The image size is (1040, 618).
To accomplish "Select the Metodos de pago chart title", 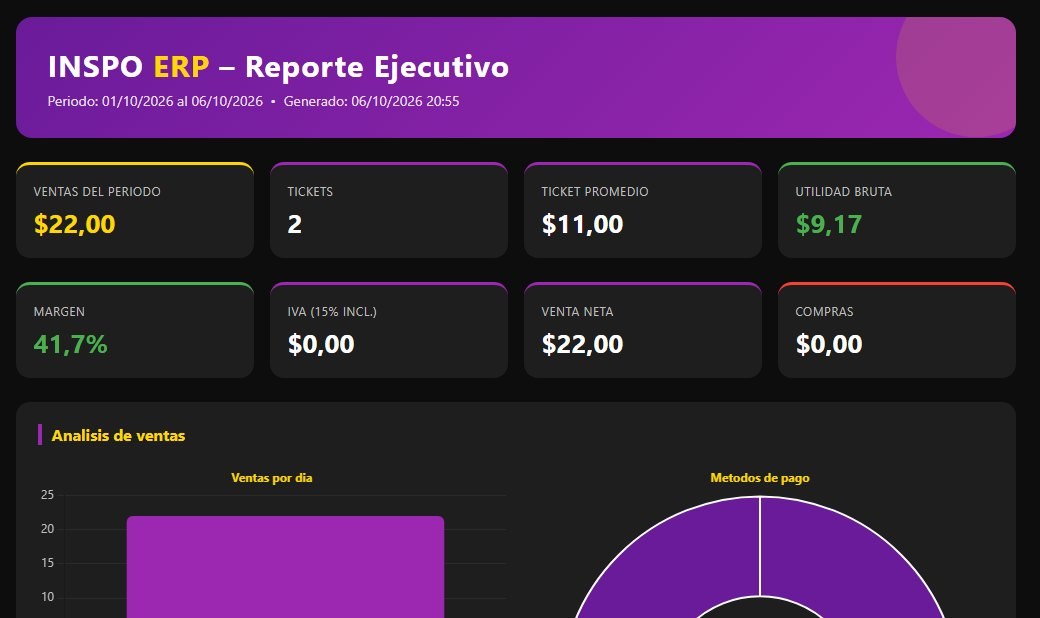I will (x=759, y=477).
